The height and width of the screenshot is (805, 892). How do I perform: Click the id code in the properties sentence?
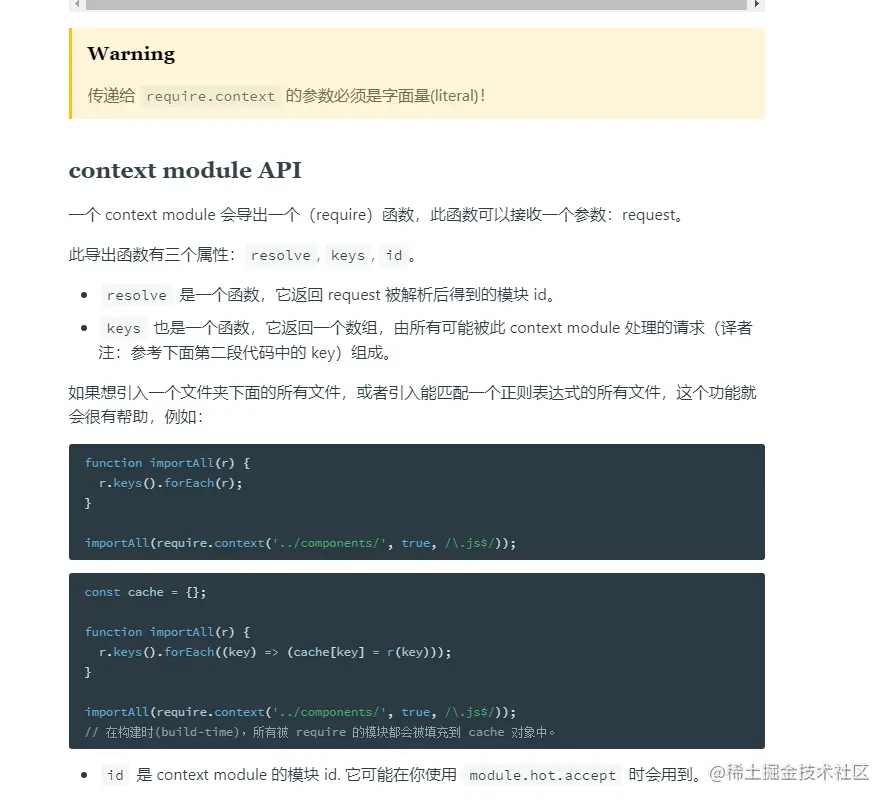(394, 256)
